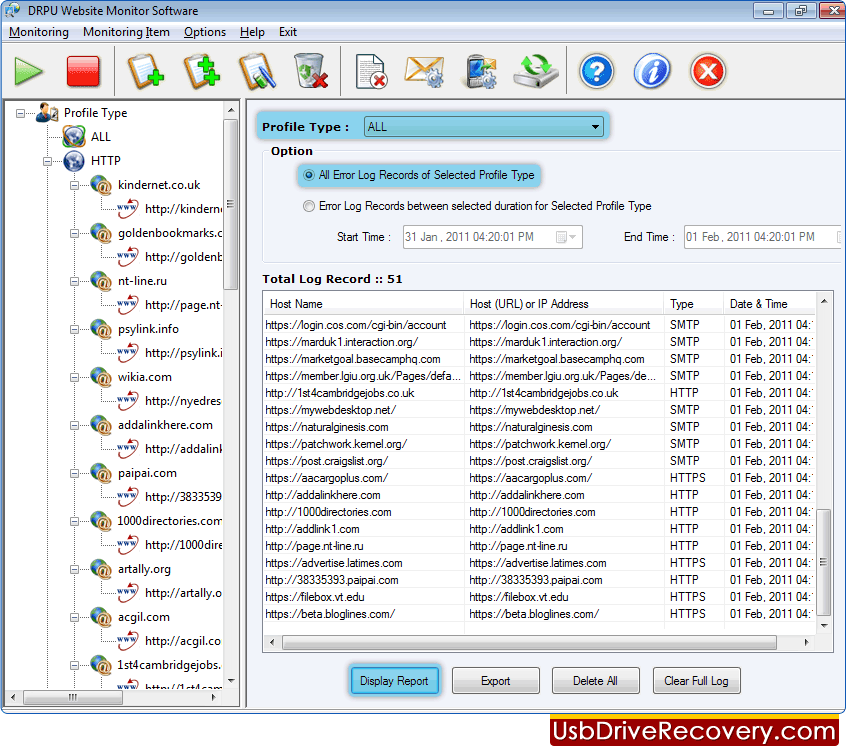
Task: Select the https://beta.bloglines.com/ log row
Action: (x=538, y=614)
